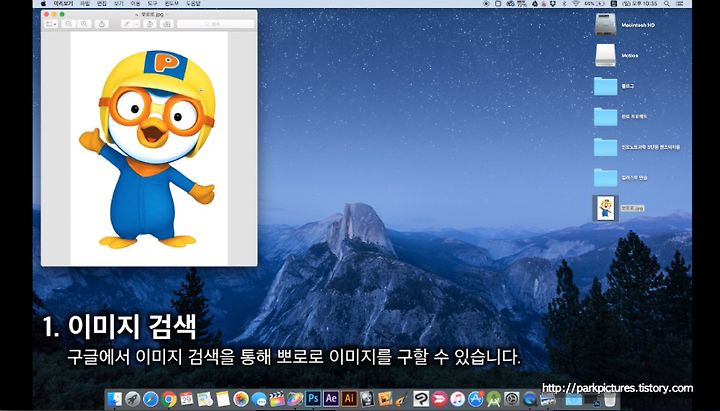
Task: Open the Apple menu
Action: tap(43, 3)
